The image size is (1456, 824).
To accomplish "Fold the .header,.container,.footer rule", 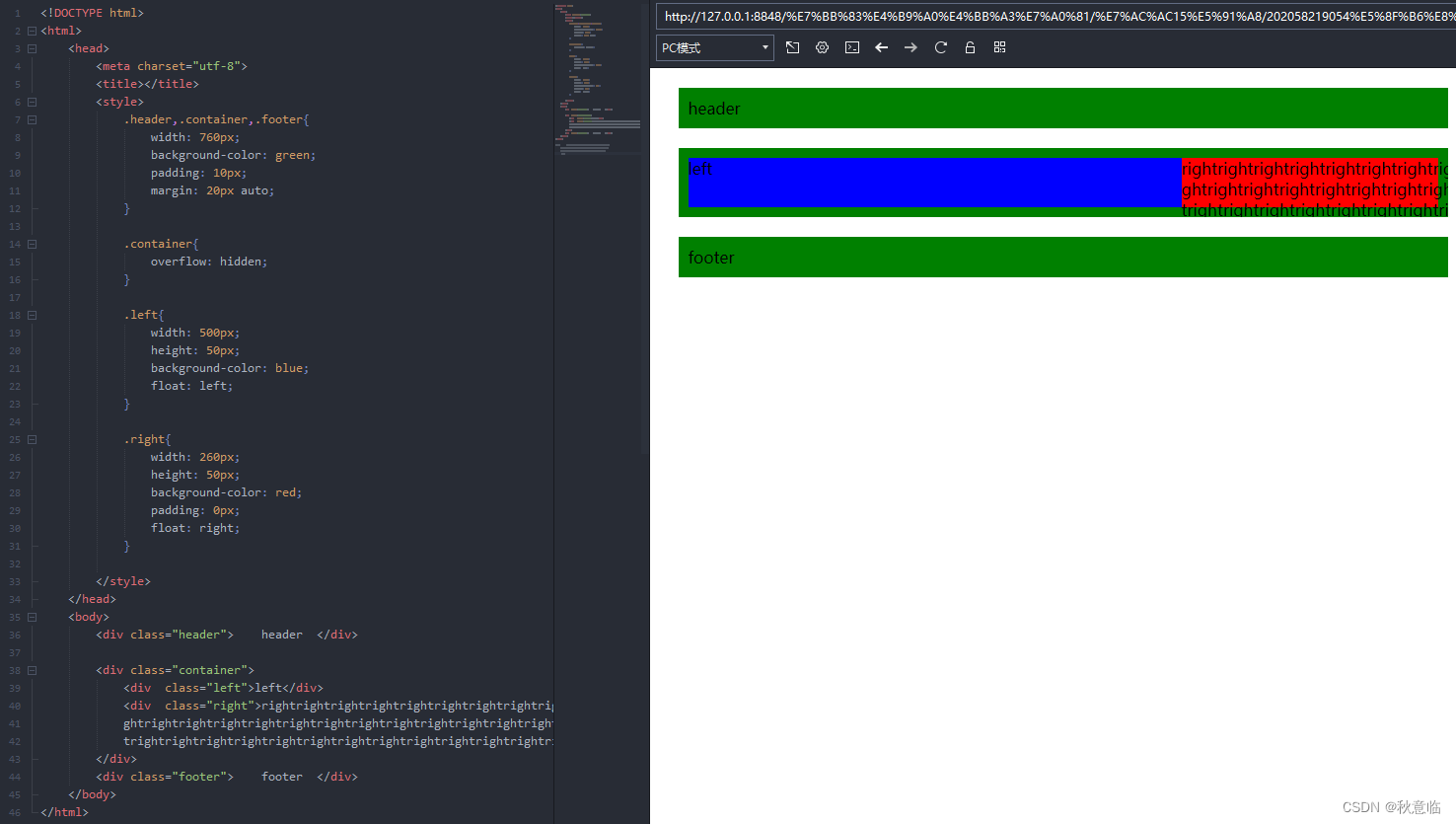I will (x=32, y=119).
